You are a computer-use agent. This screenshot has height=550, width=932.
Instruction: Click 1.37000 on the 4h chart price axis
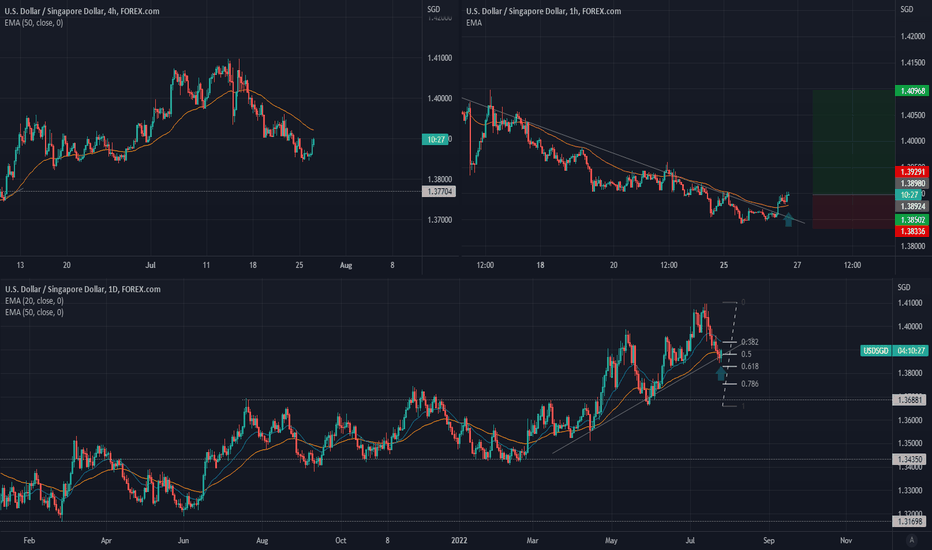click(439, 220)
